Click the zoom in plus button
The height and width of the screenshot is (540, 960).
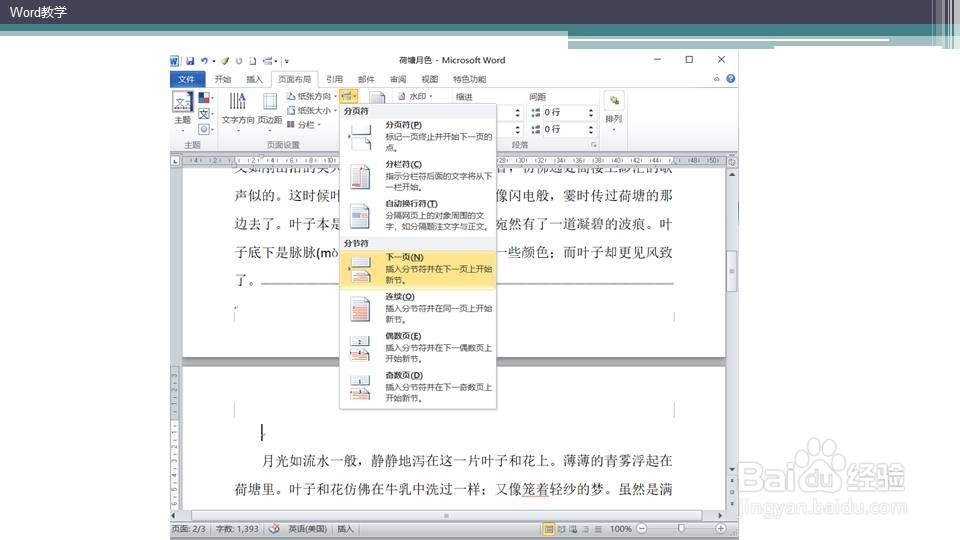click(721, 528)
